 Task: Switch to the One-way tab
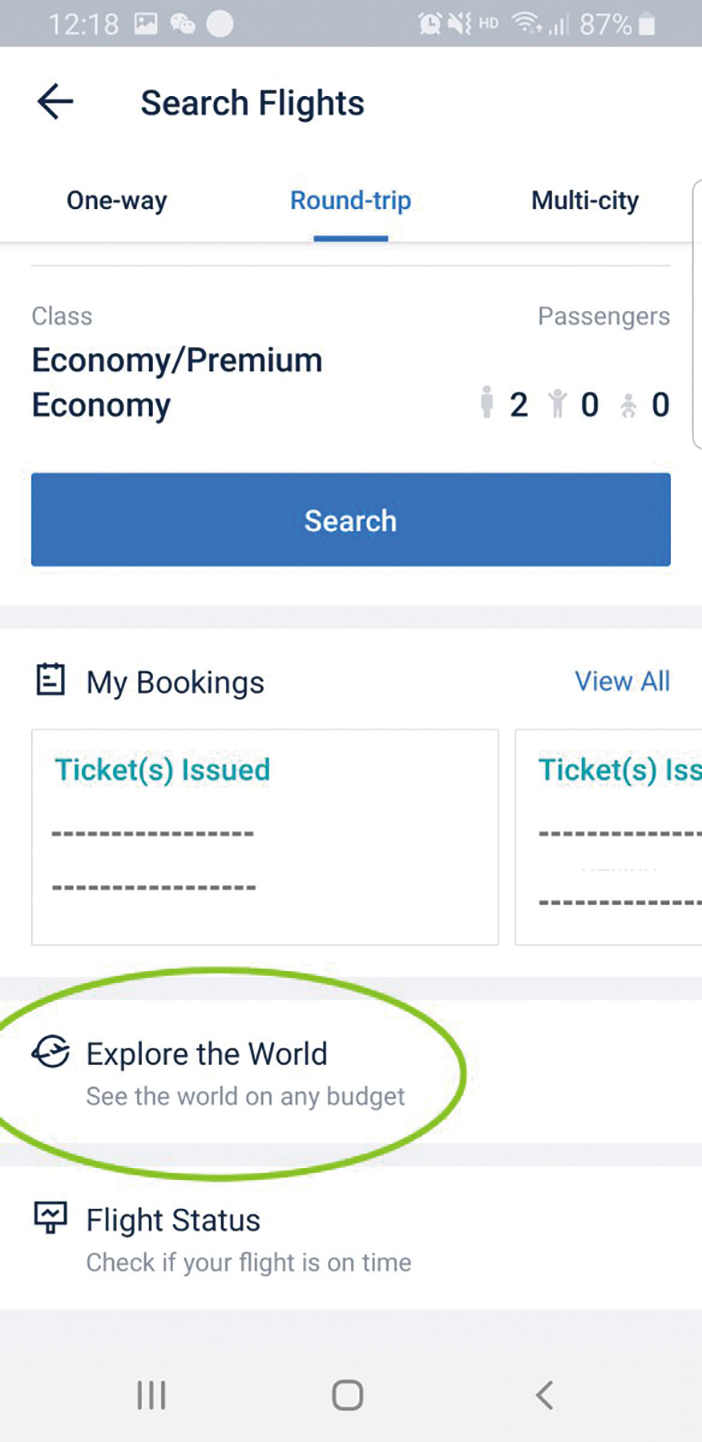[x=116, y=201]
